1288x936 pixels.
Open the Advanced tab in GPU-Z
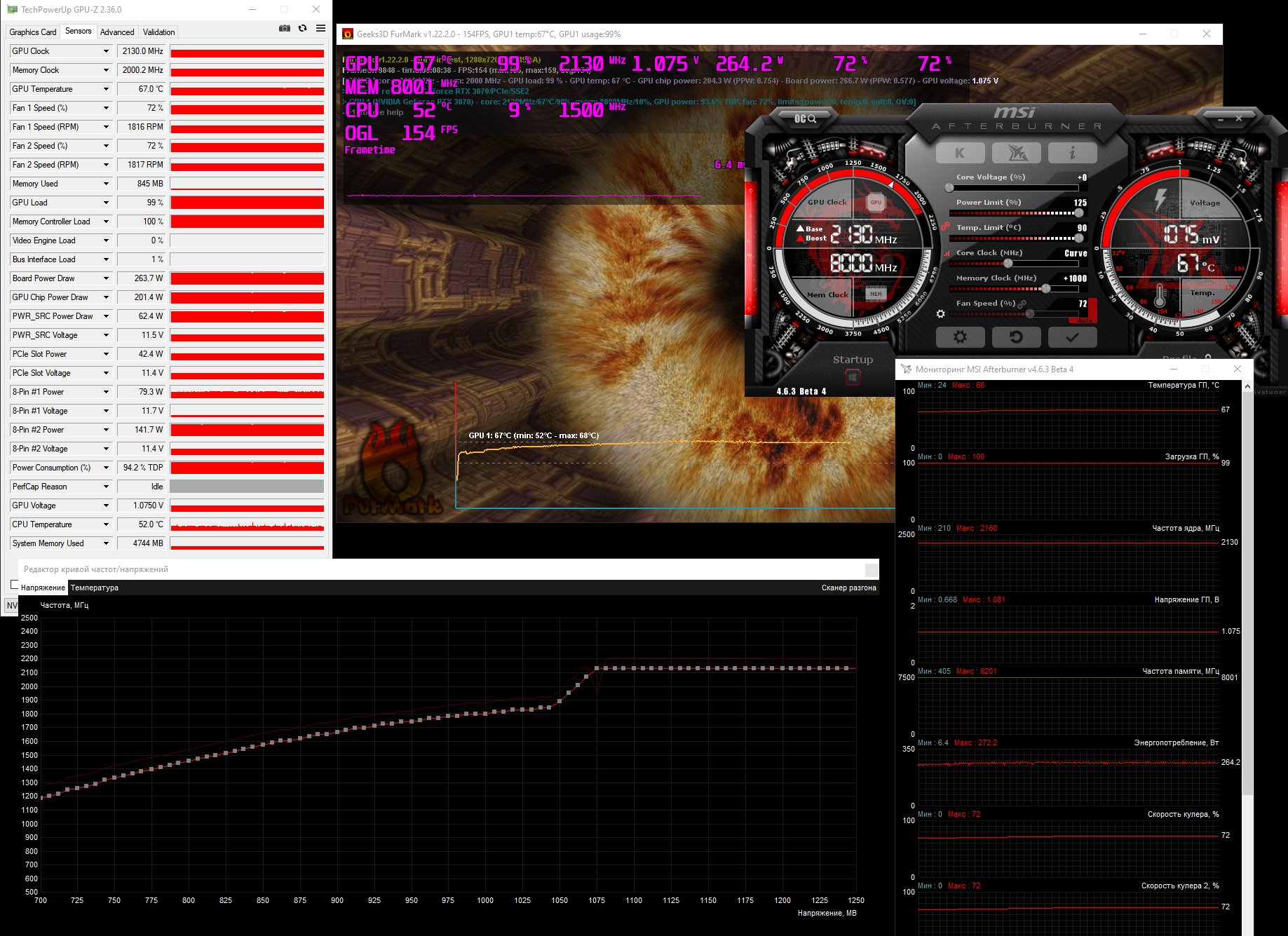pos(117,32)
